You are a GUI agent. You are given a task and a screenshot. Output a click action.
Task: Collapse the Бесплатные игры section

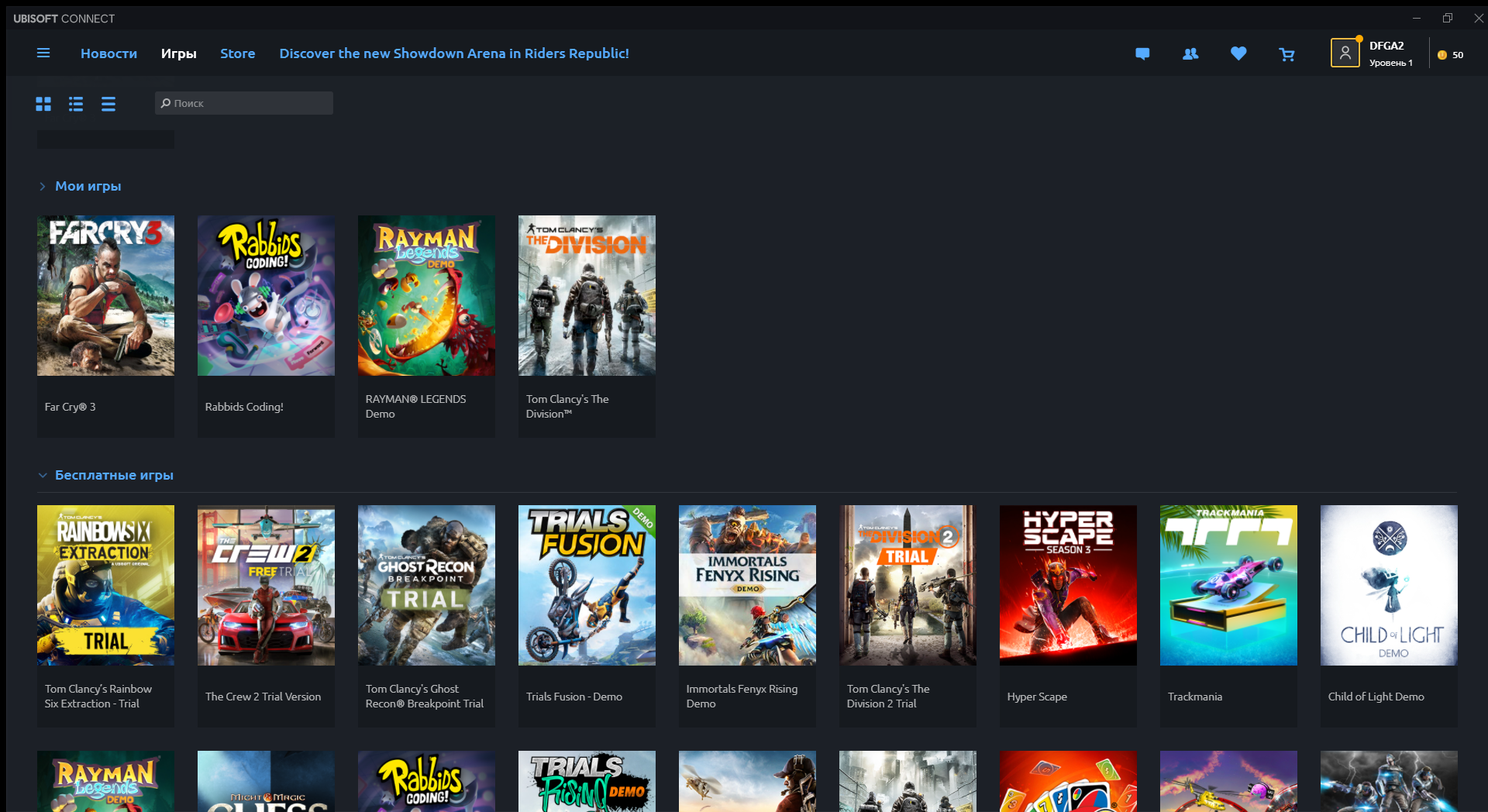(x=43, y=475)
